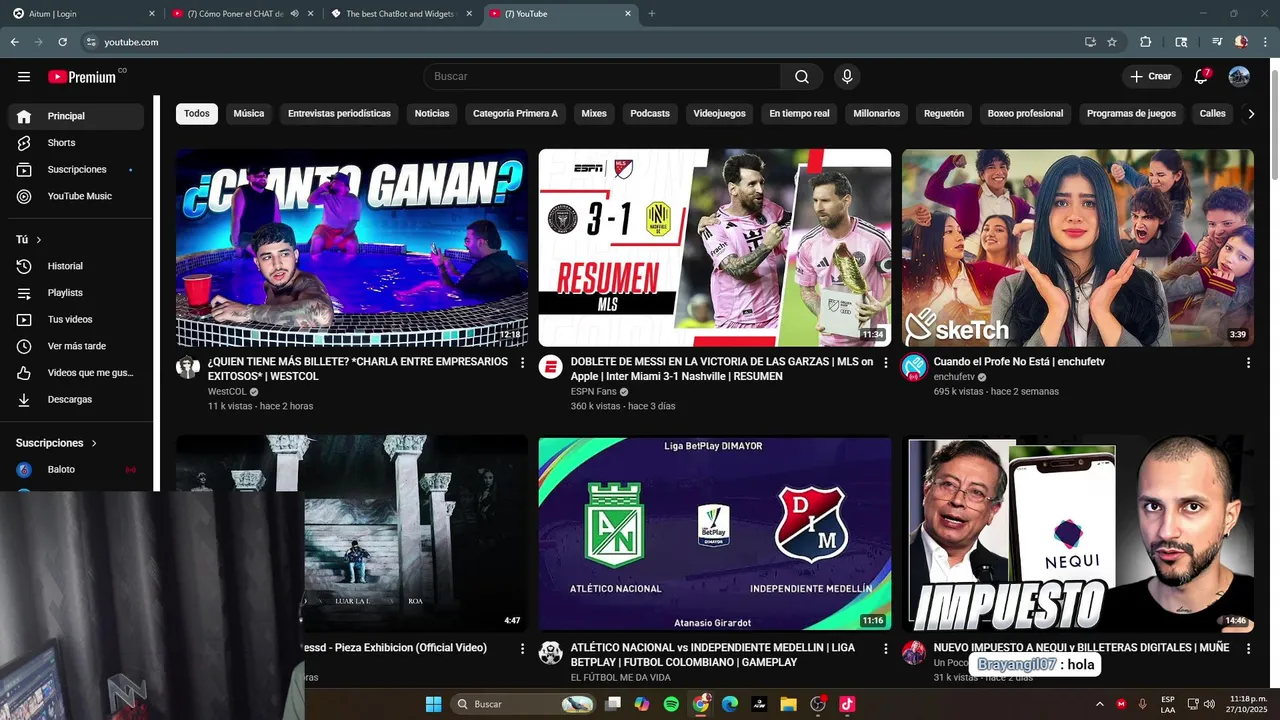Open the Windows Start menu
This screenshot has width=1280, height=720.
click(x=433, y=704)
